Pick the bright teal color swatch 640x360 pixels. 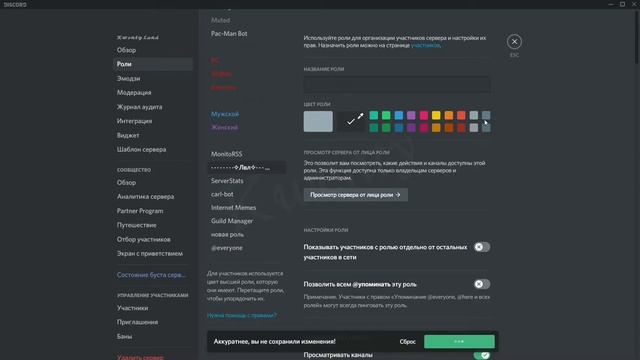[373, 116]
